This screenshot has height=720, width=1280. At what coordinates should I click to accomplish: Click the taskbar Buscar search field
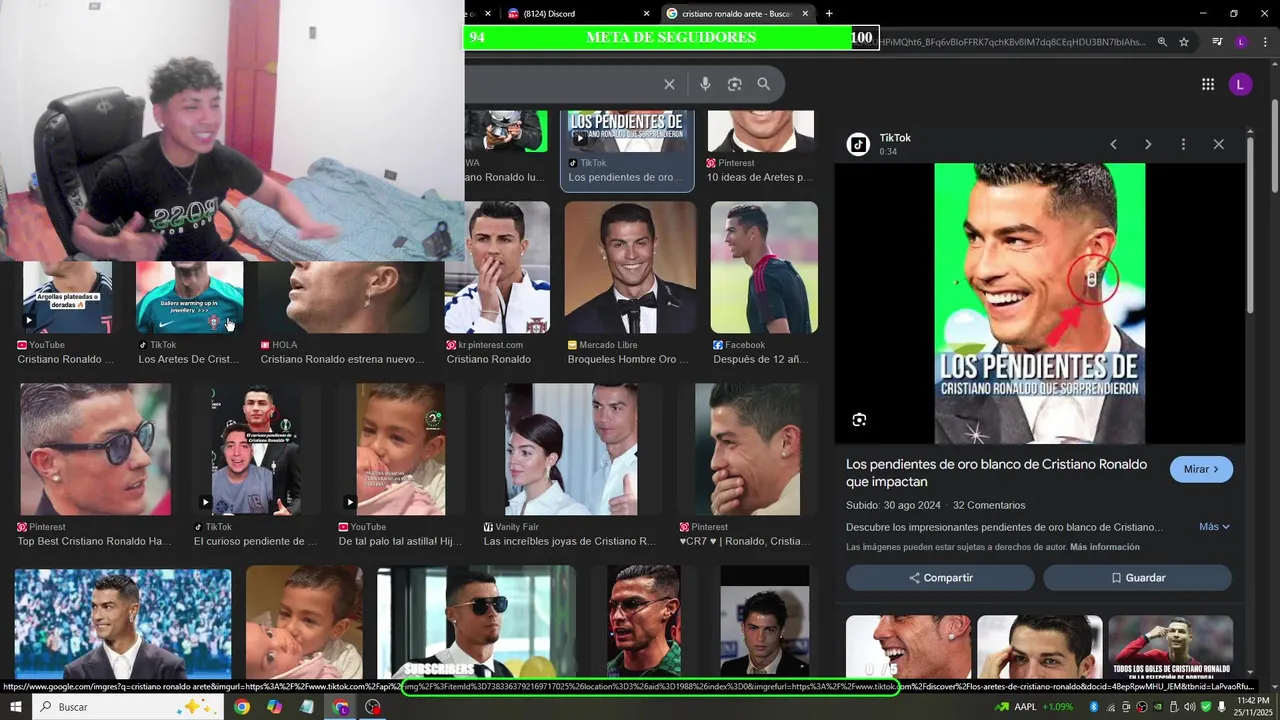click(129, 707)
